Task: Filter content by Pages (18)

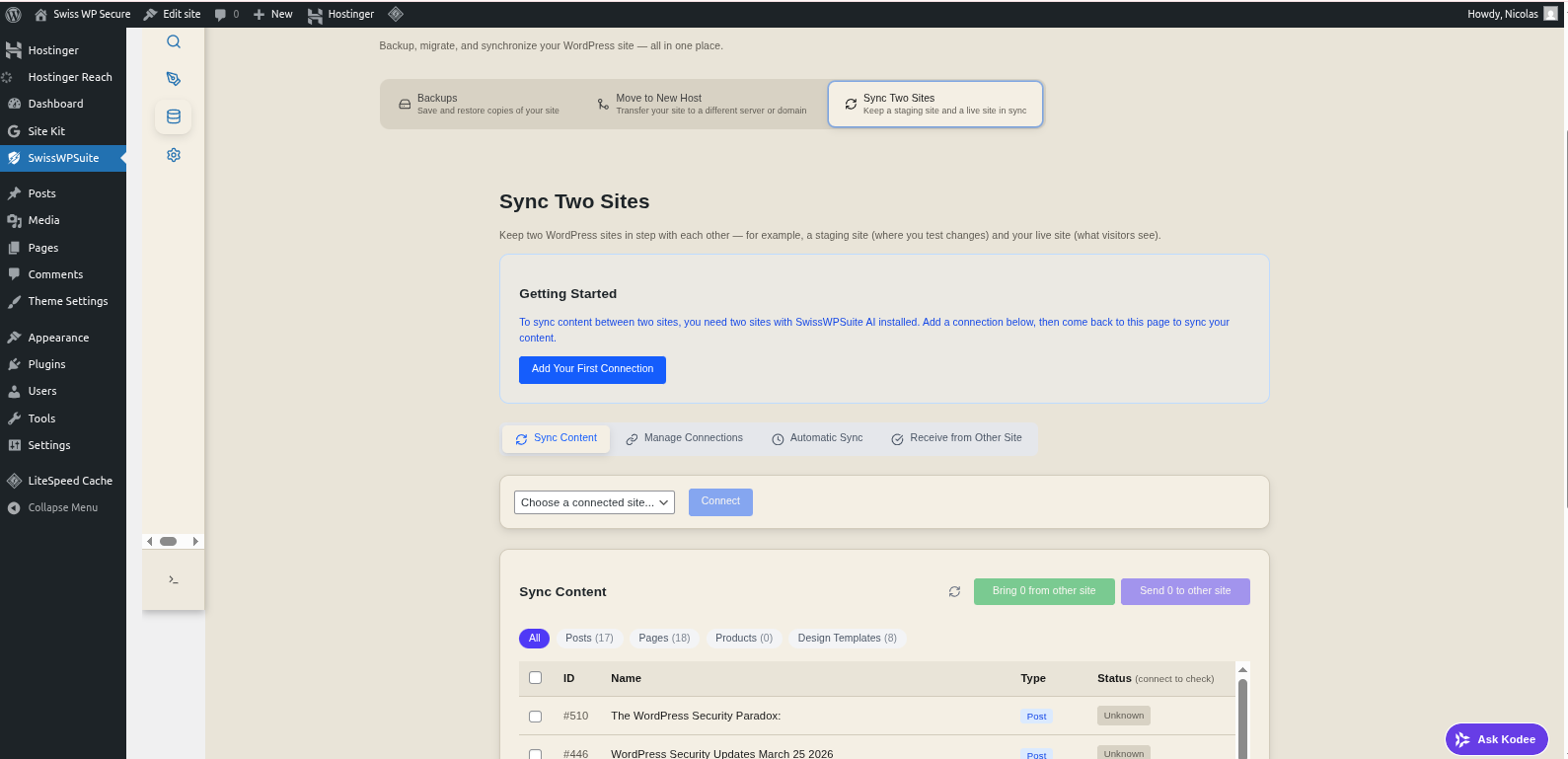Action: [x=664, y=639]
